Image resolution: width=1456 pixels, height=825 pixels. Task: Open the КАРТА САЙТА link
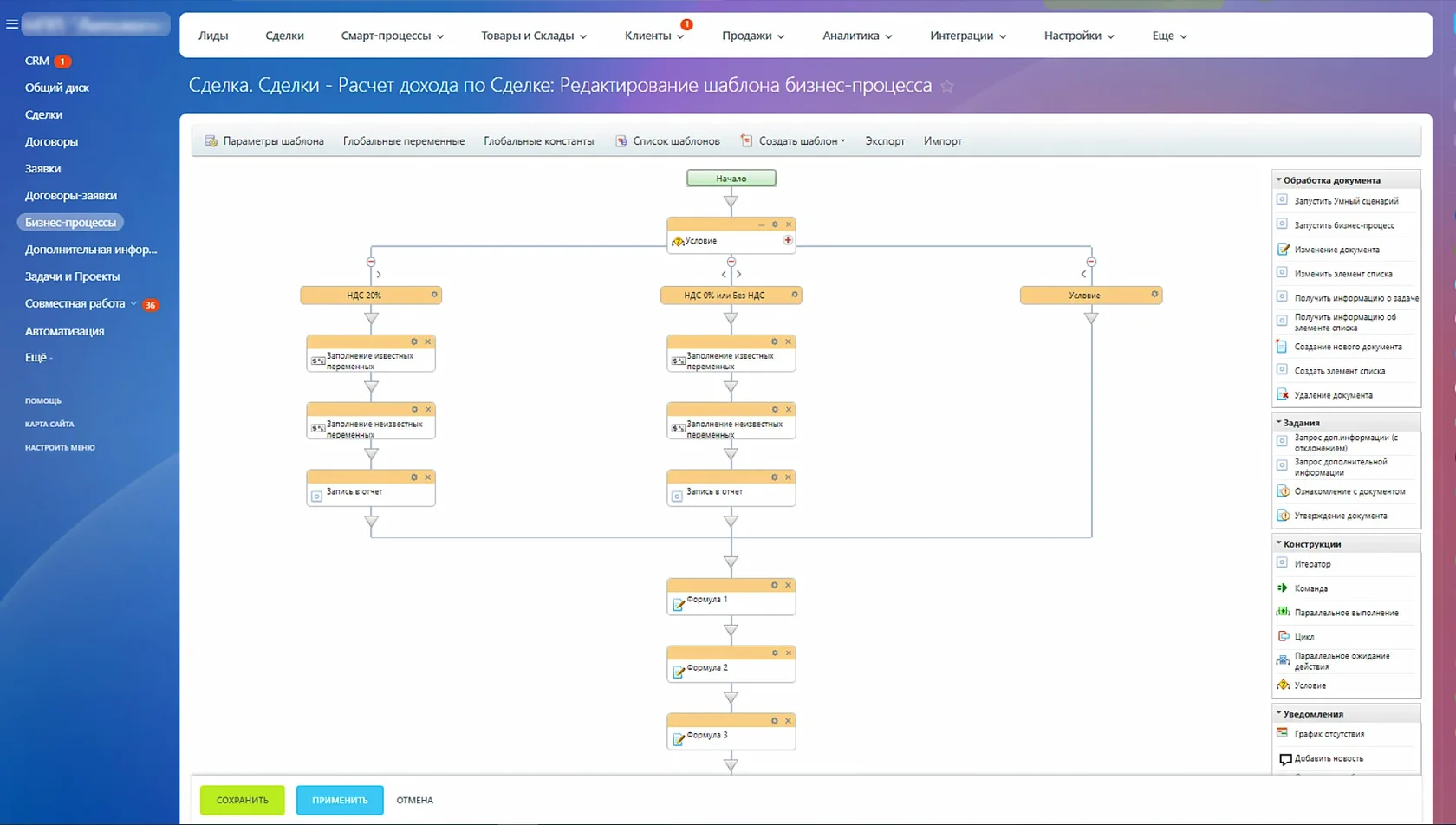tap(49, 425)
